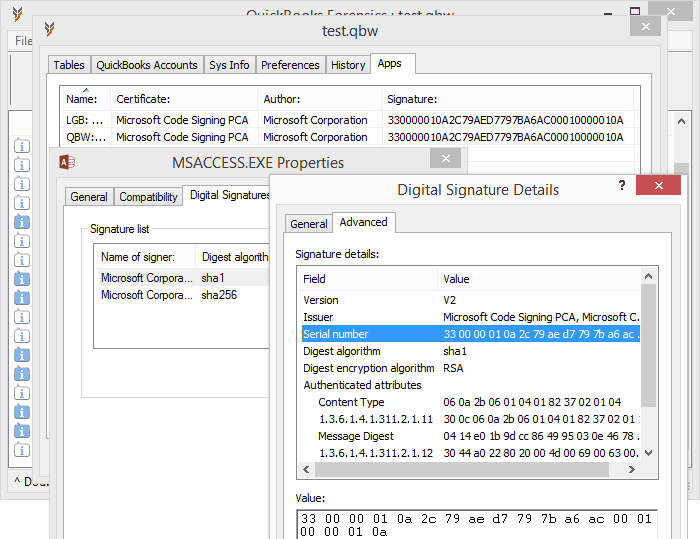The width and height of the screenshot is (700, 539).
Task: Click main window scroll up arrow
Action: 681,121
